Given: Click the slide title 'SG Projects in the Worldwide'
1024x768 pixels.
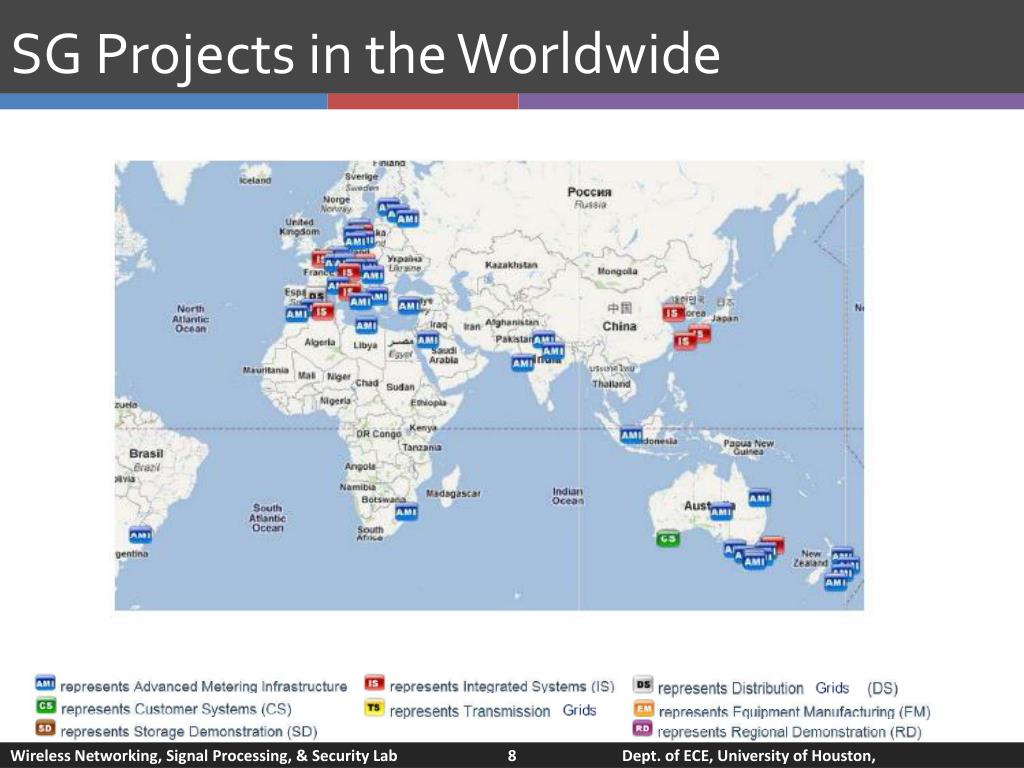Looking at the screenshot, I should 366,53.
